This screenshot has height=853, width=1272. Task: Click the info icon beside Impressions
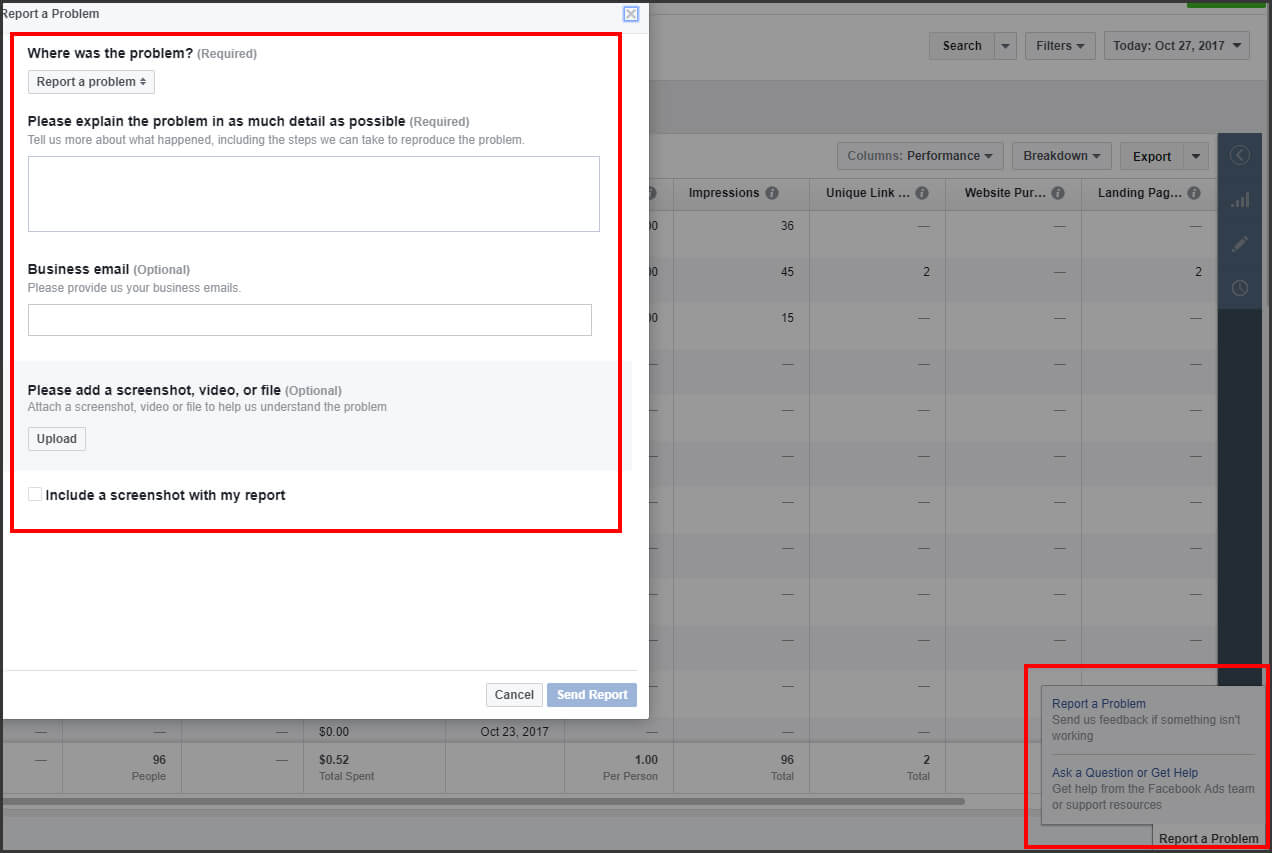pos(771,193)
